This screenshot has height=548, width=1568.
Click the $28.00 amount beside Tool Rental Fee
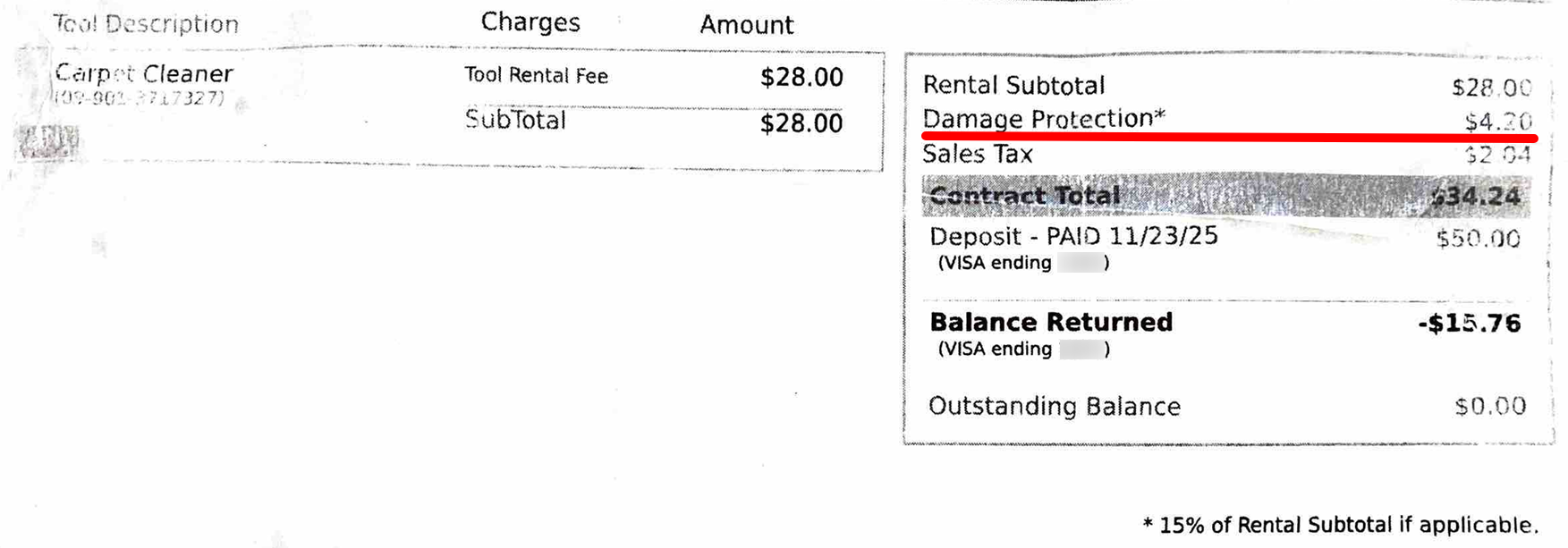click(801, 78)
